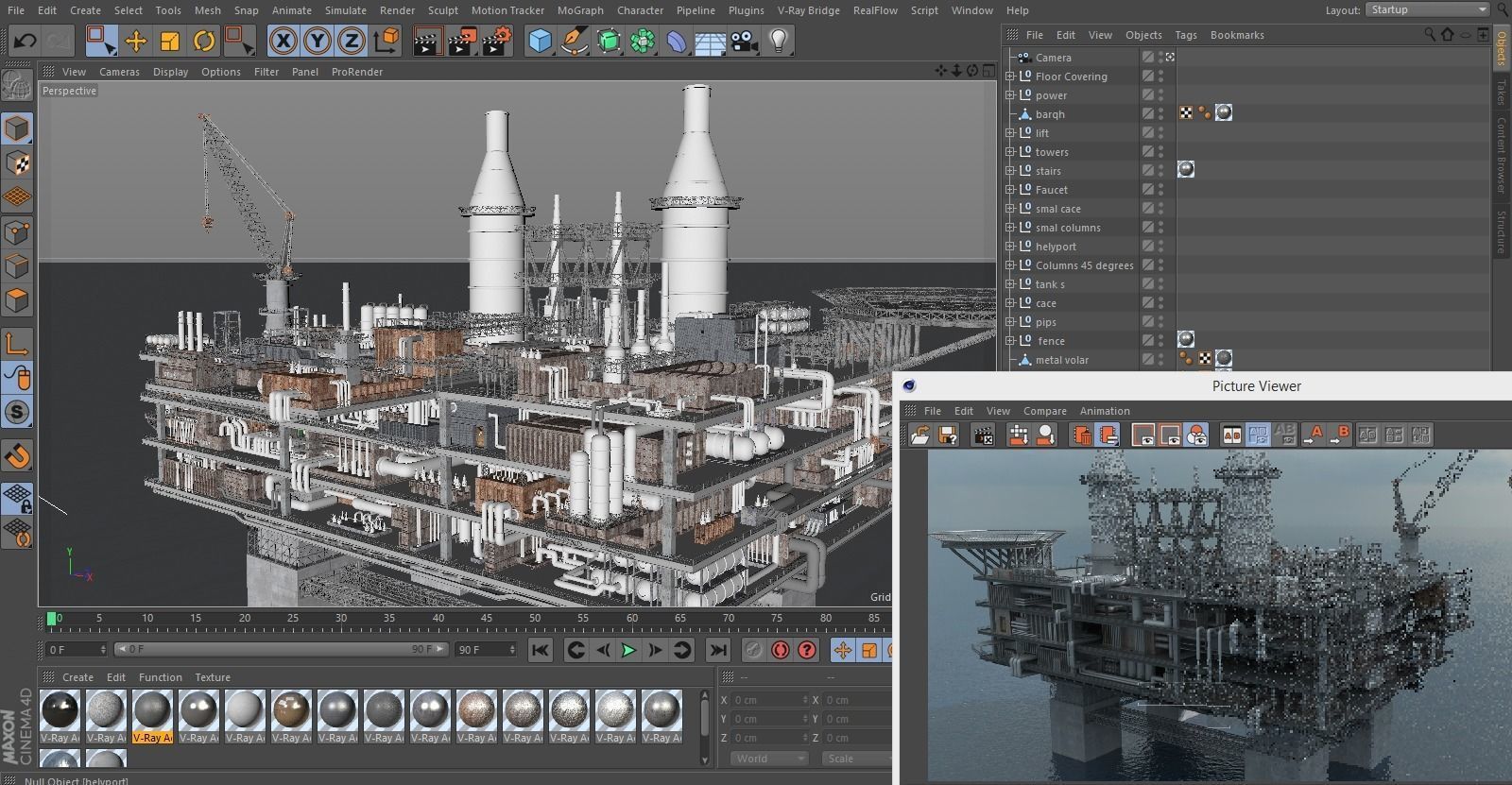The height and width of the screenshot is (785, 1512).
Task: Click the Undo arrow icon
Action: click(x=25, y=41)
